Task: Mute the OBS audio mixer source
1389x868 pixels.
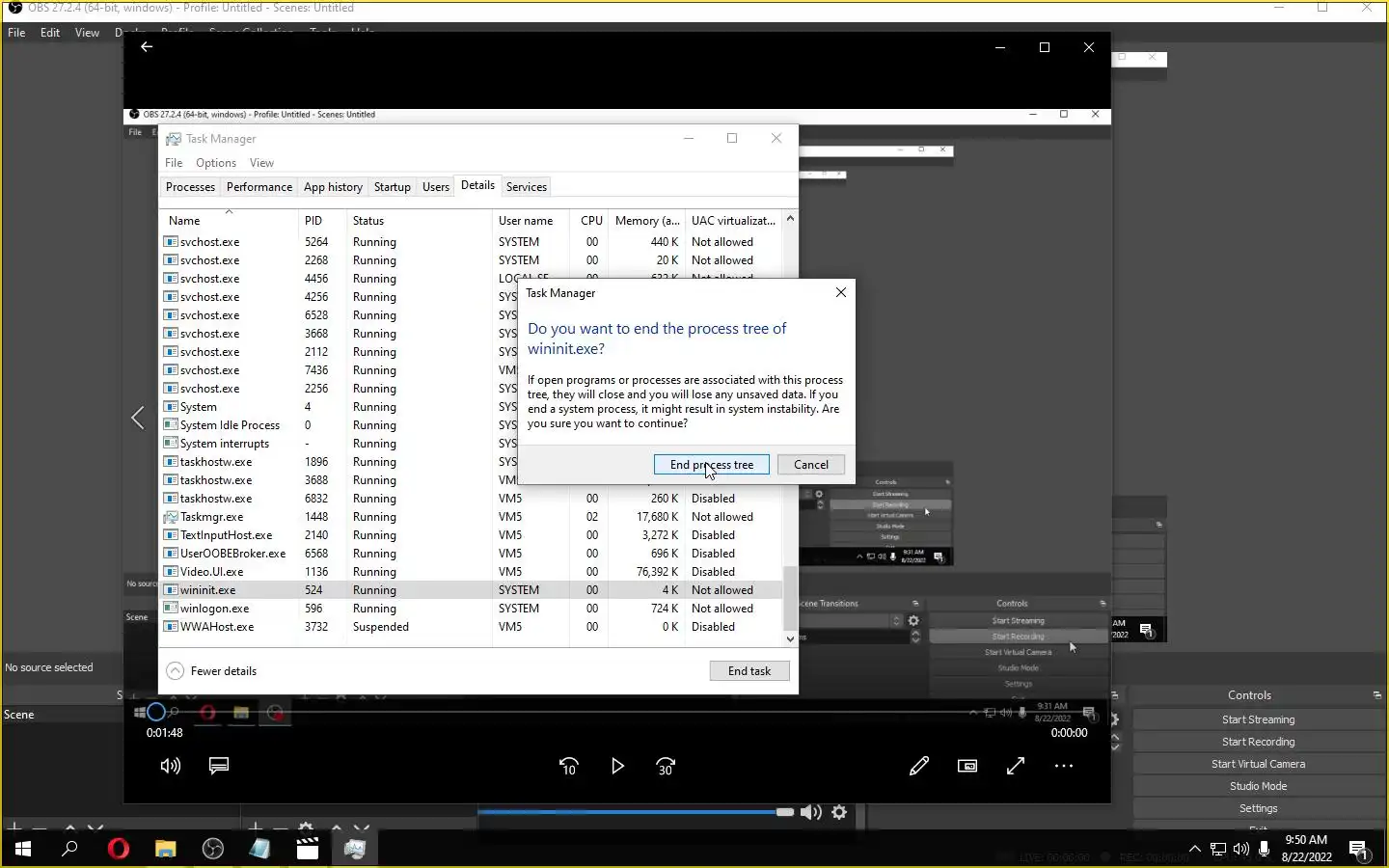Action: tap(811, 812)
